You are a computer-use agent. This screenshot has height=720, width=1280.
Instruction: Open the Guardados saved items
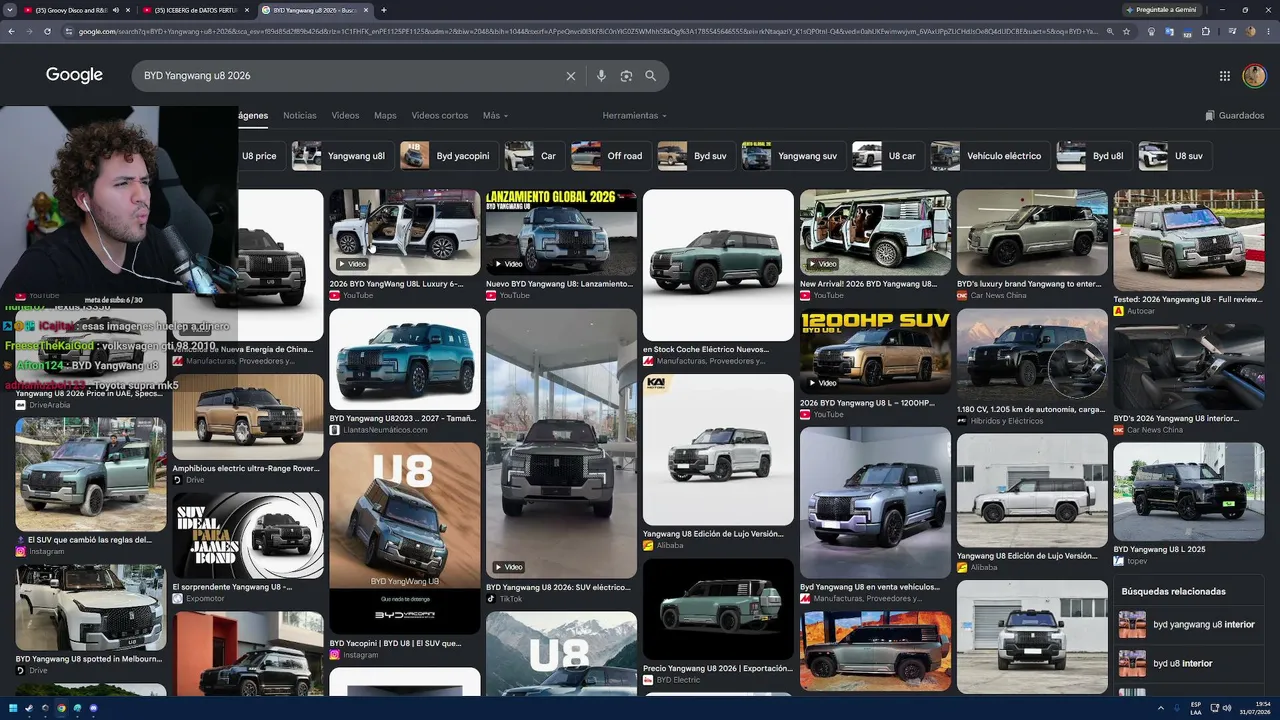pyautogui.click(x=1235, y=116)
